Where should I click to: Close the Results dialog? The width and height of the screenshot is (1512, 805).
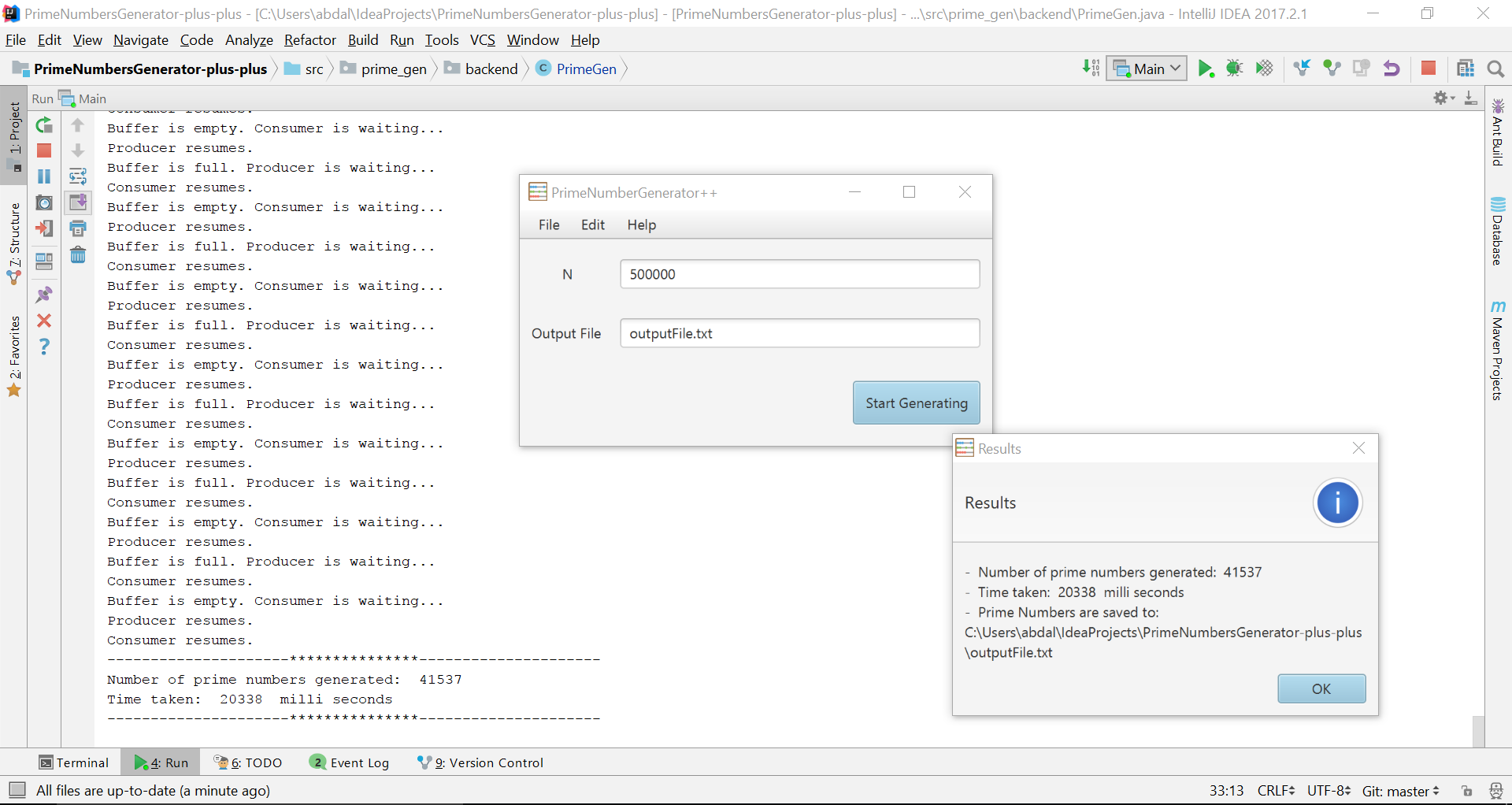click(1358, 448)
